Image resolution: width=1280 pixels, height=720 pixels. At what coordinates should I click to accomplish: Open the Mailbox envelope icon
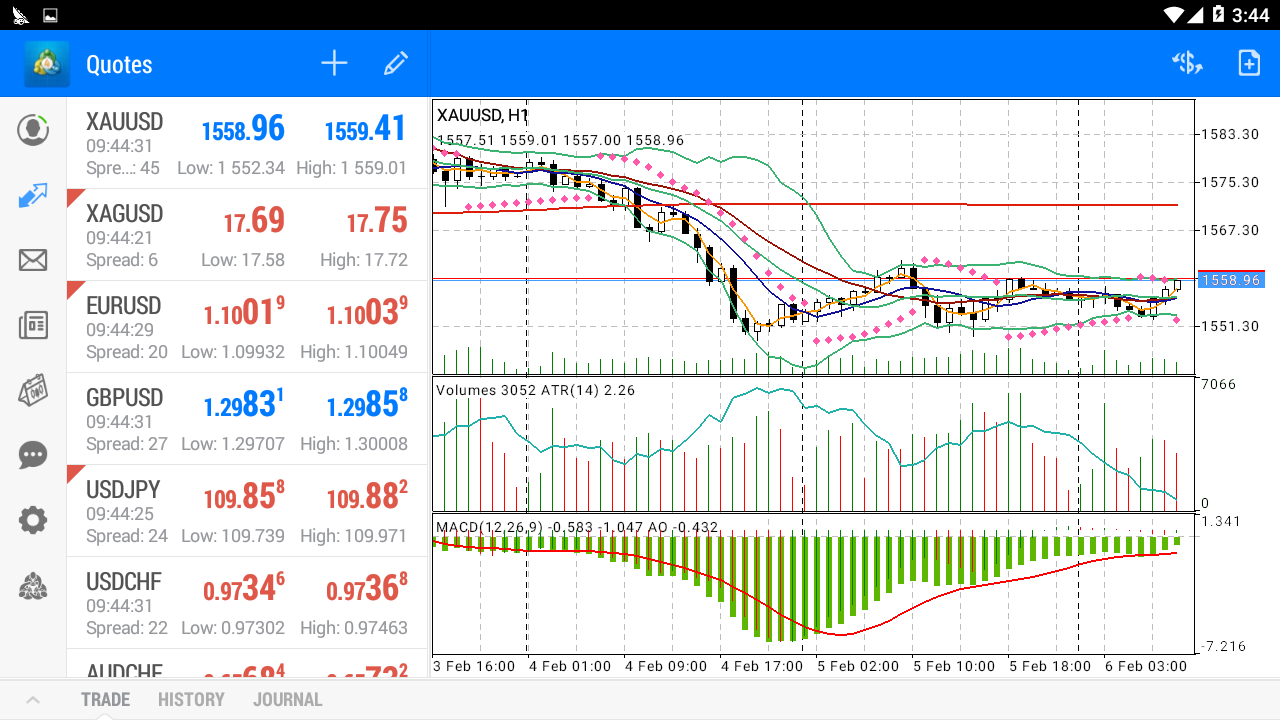click(33, 261)
